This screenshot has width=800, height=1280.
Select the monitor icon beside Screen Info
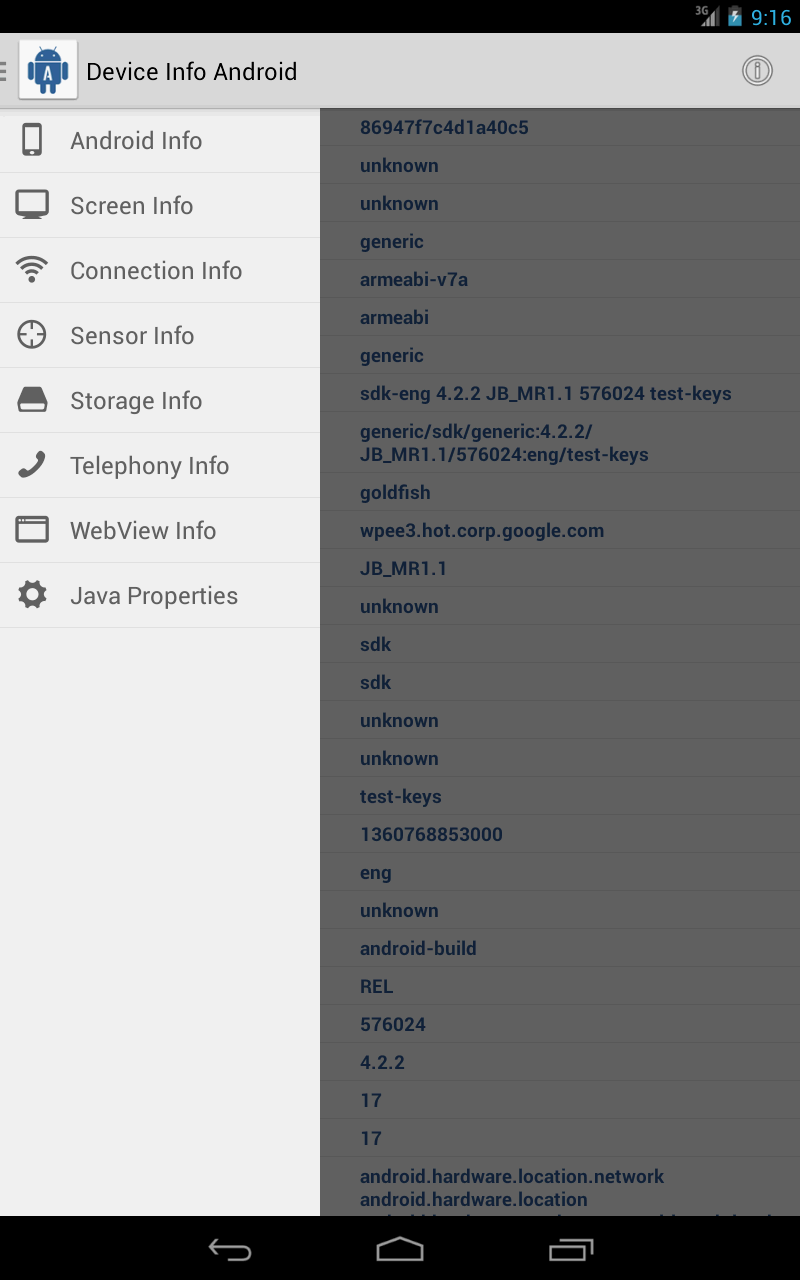click(x=33, y=205)
